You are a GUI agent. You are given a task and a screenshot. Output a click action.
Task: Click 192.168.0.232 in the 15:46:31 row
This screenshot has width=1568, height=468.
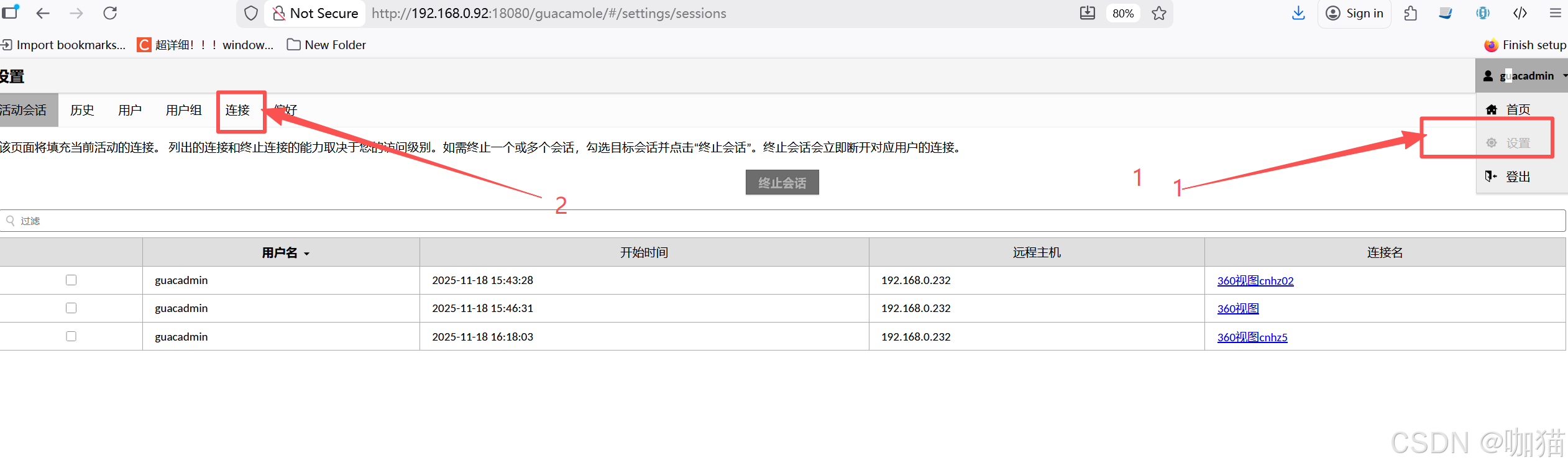(x=916, y=308)
